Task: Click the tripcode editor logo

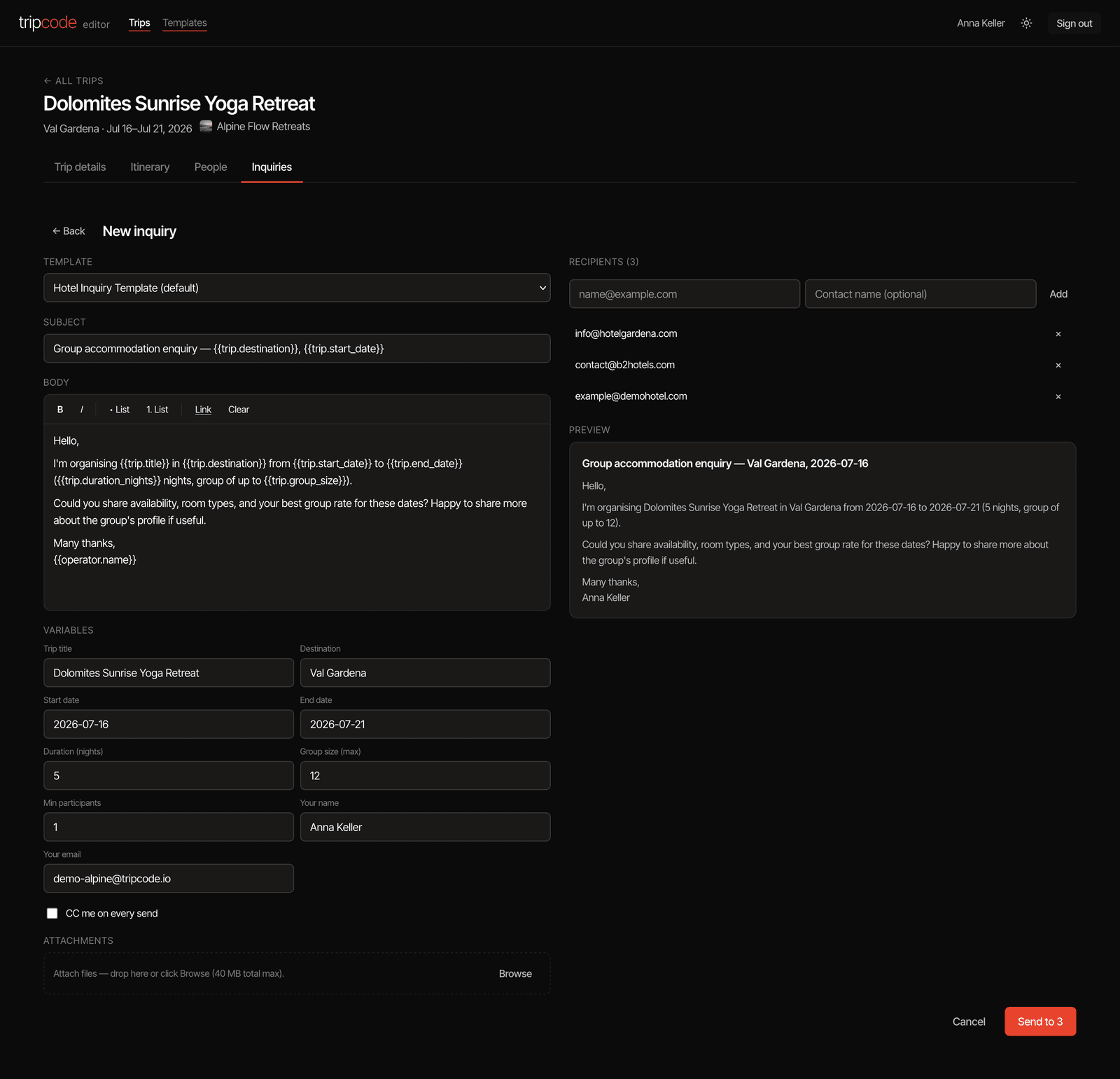Action: coord(64,23)
